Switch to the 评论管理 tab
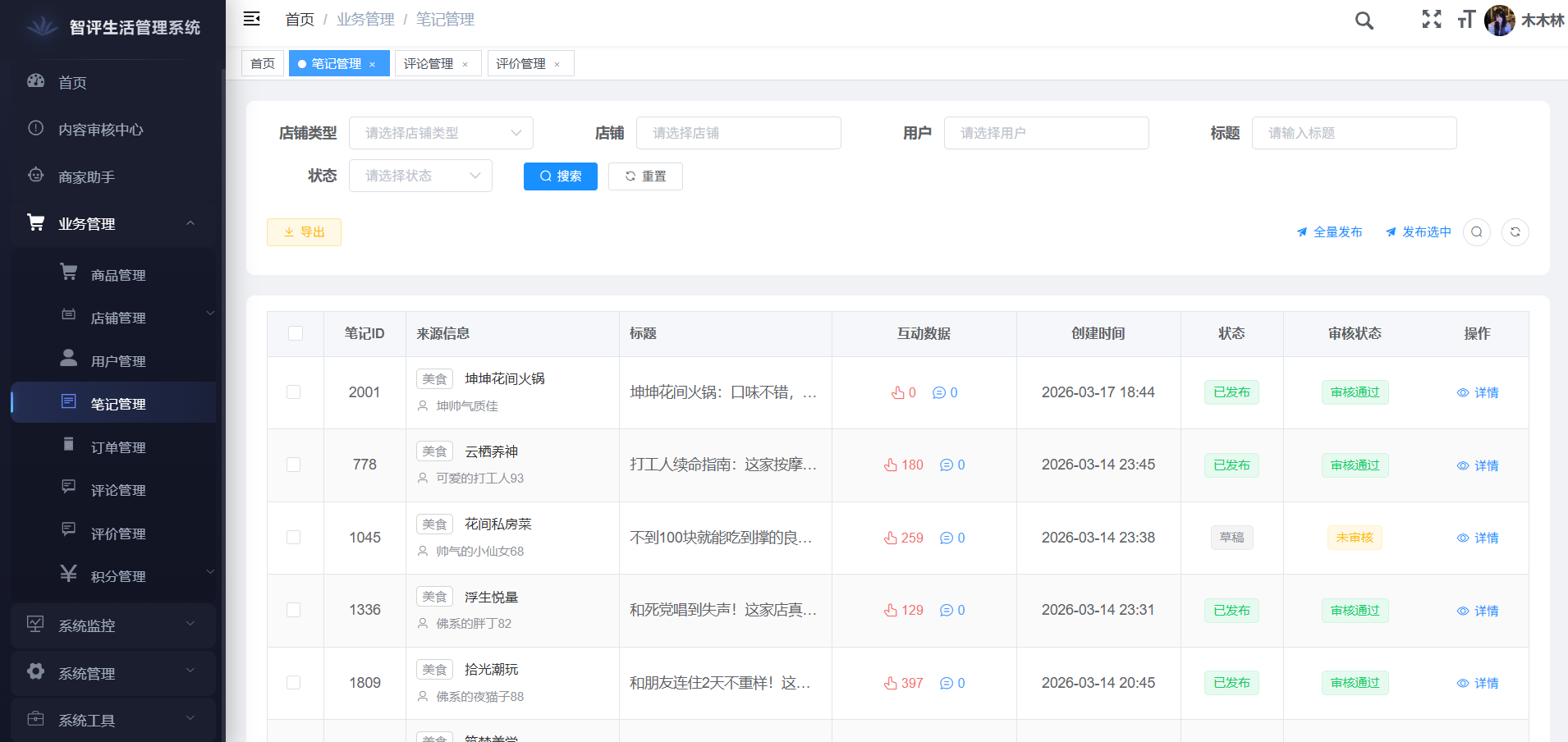Screen dimensions: 1568x742 [x=430, y=63]
